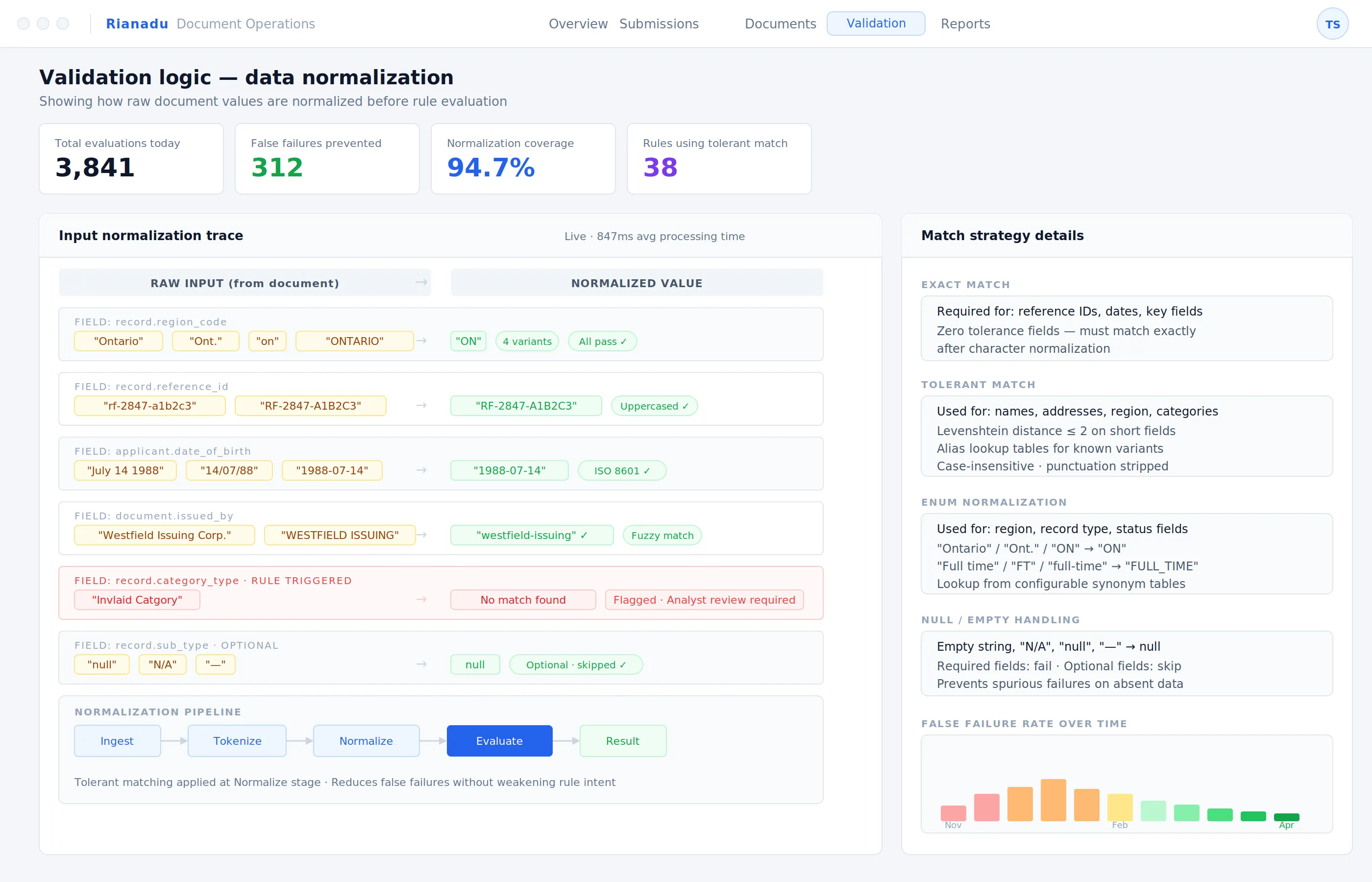
Task: Click the "Flagged · Analyst review required" badge
Action: (704, 600)
